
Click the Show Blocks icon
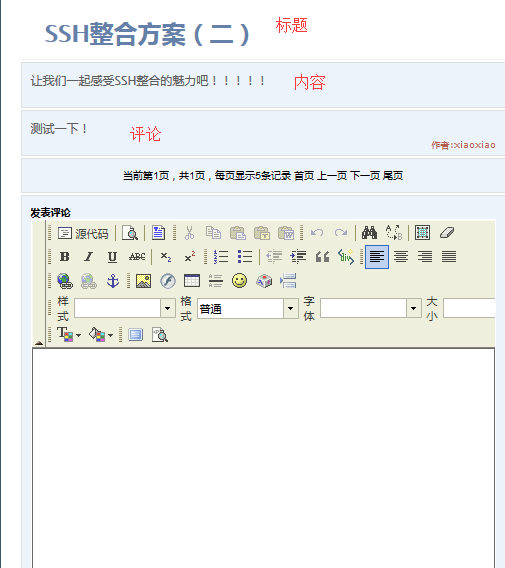(160, 335)
